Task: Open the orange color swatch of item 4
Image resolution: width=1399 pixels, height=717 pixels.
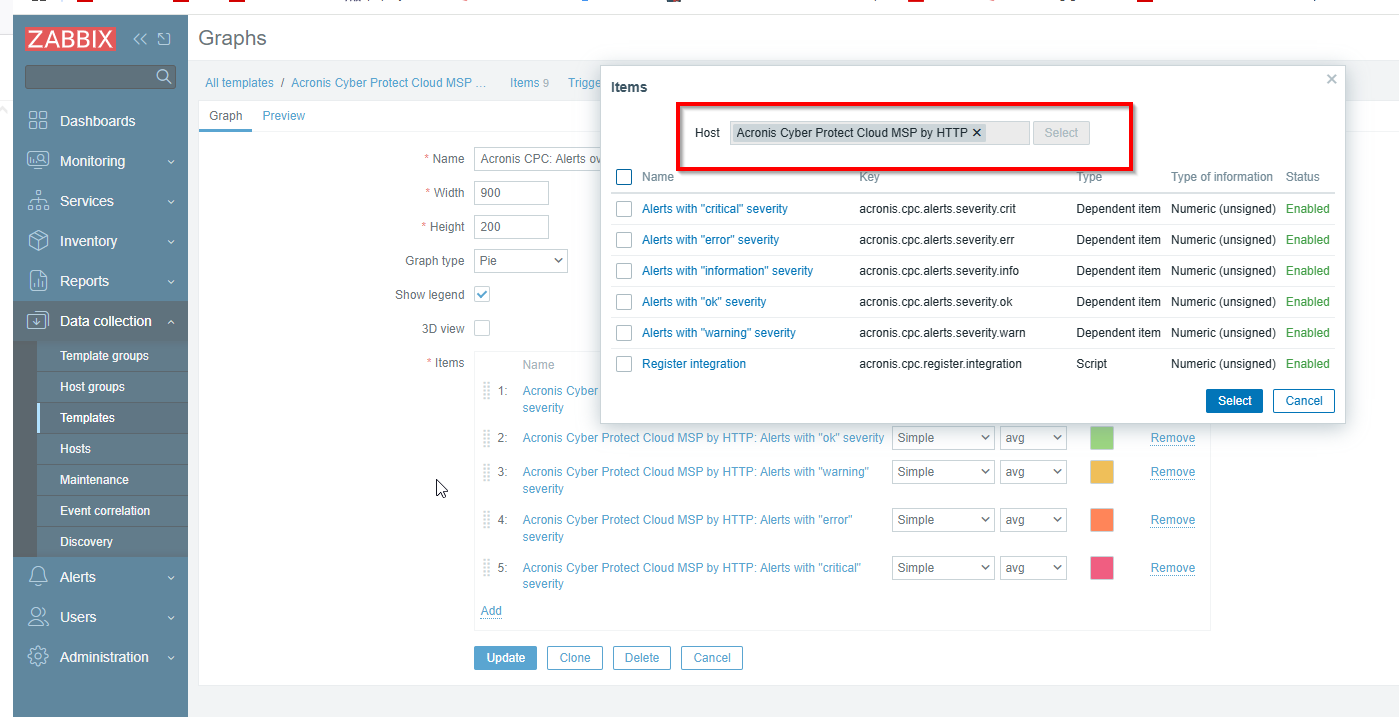Action: [1102, 520]
